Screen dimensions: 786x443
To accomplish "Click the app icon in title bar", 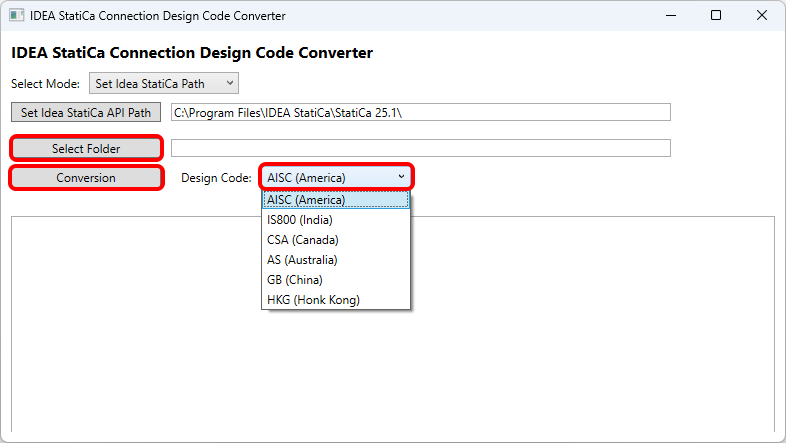I will [16, 16].
